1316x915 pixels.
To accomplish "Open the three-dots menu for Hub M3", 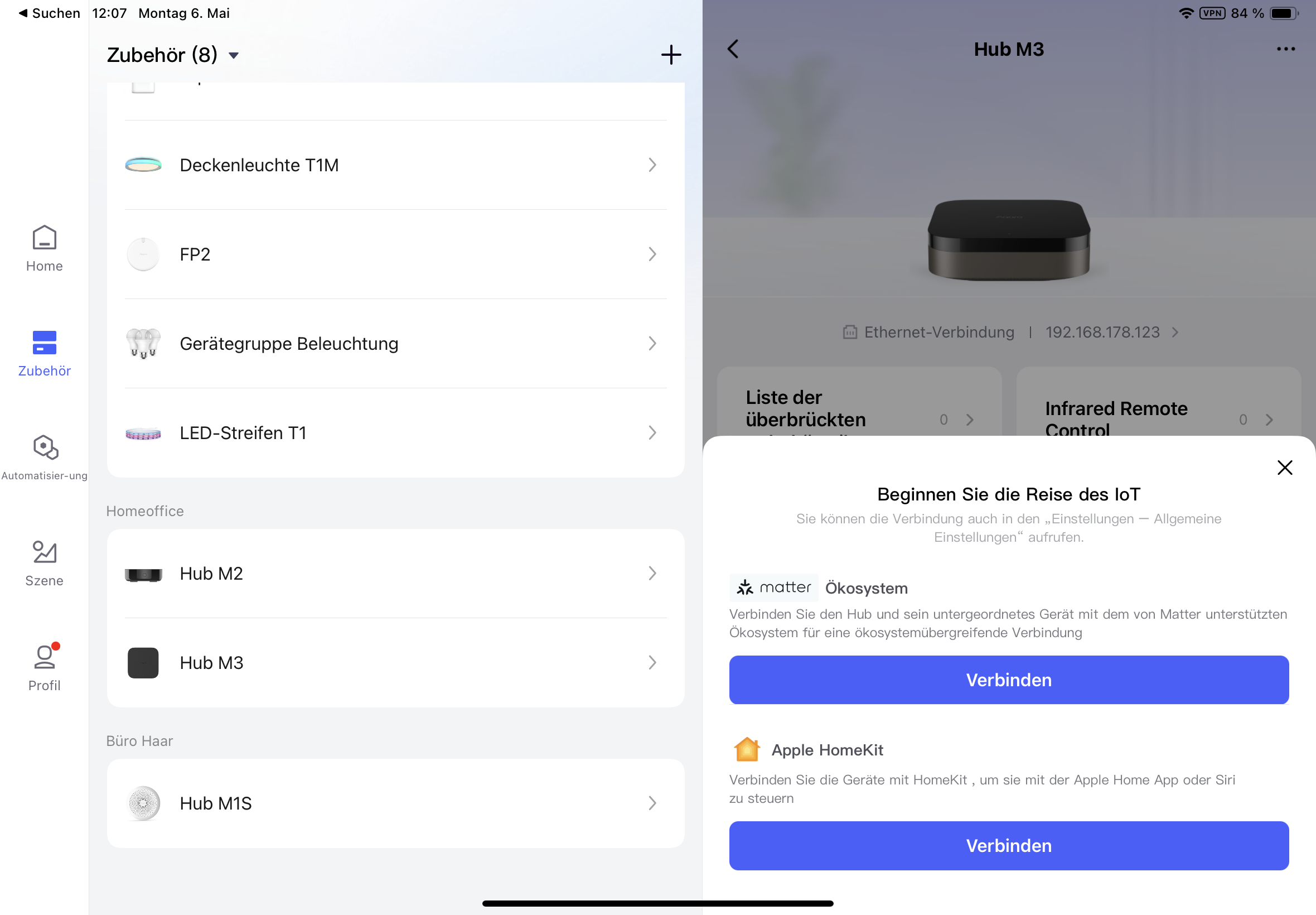I will [1285, 49].
